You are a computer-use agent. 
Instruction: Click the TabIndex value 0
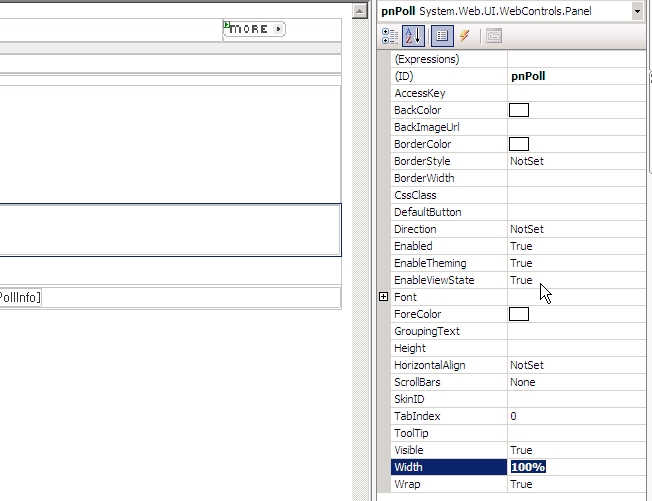coord(513,417)
